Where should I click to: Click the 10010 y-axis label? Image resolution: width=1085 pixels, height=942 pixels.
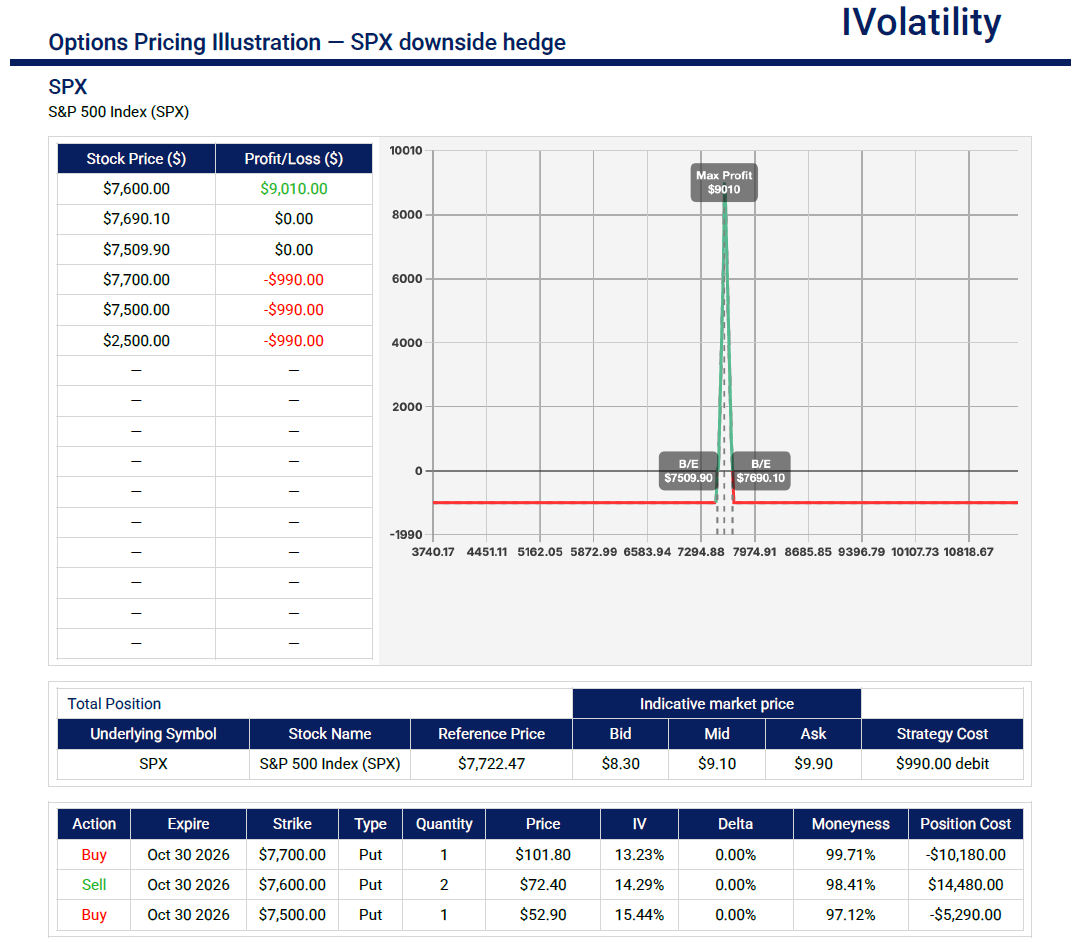click(x=405, y=150)
